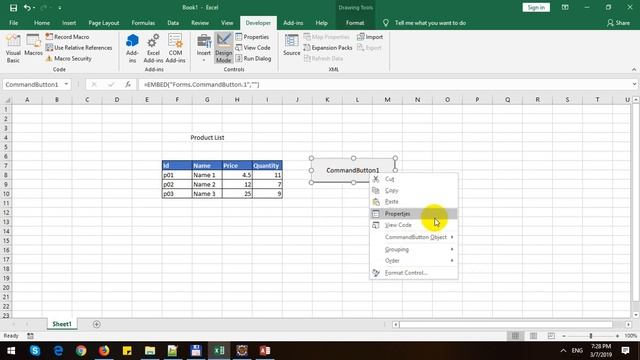640x360 pixels.
Task: Click the Tell me what you want to do box
Action: [x=430, y=23]
